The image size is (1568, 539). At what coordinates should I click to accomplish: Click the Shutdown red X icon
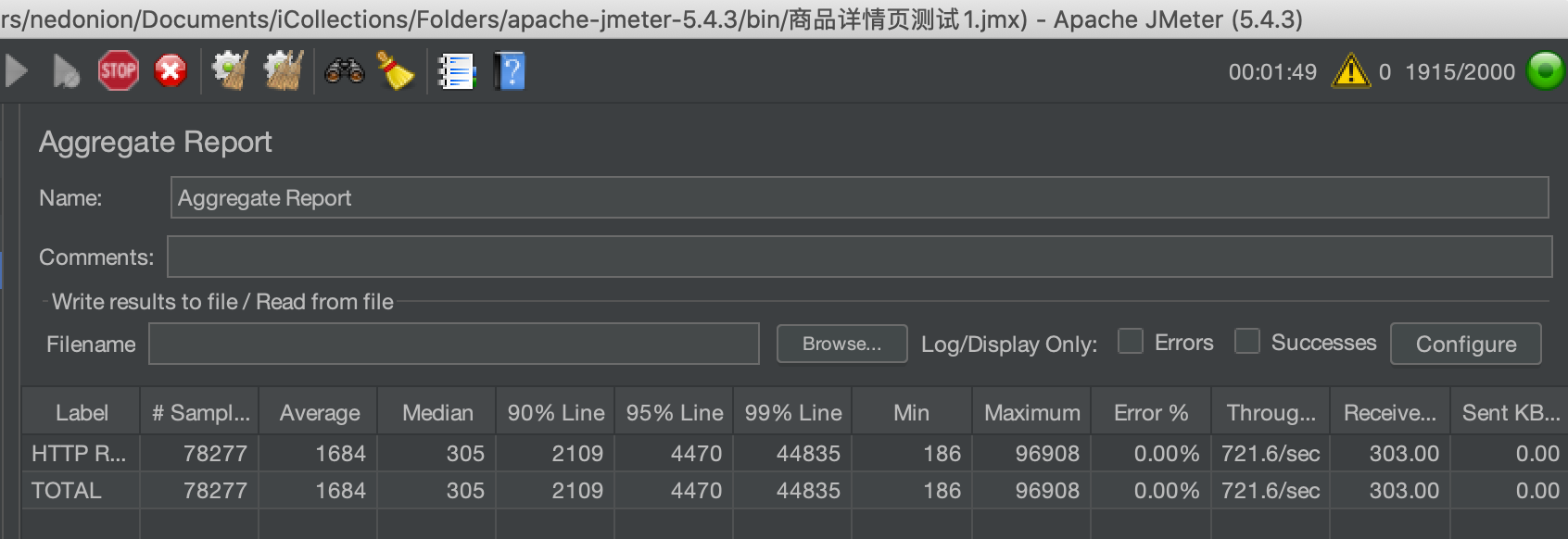tap(170, 71)
